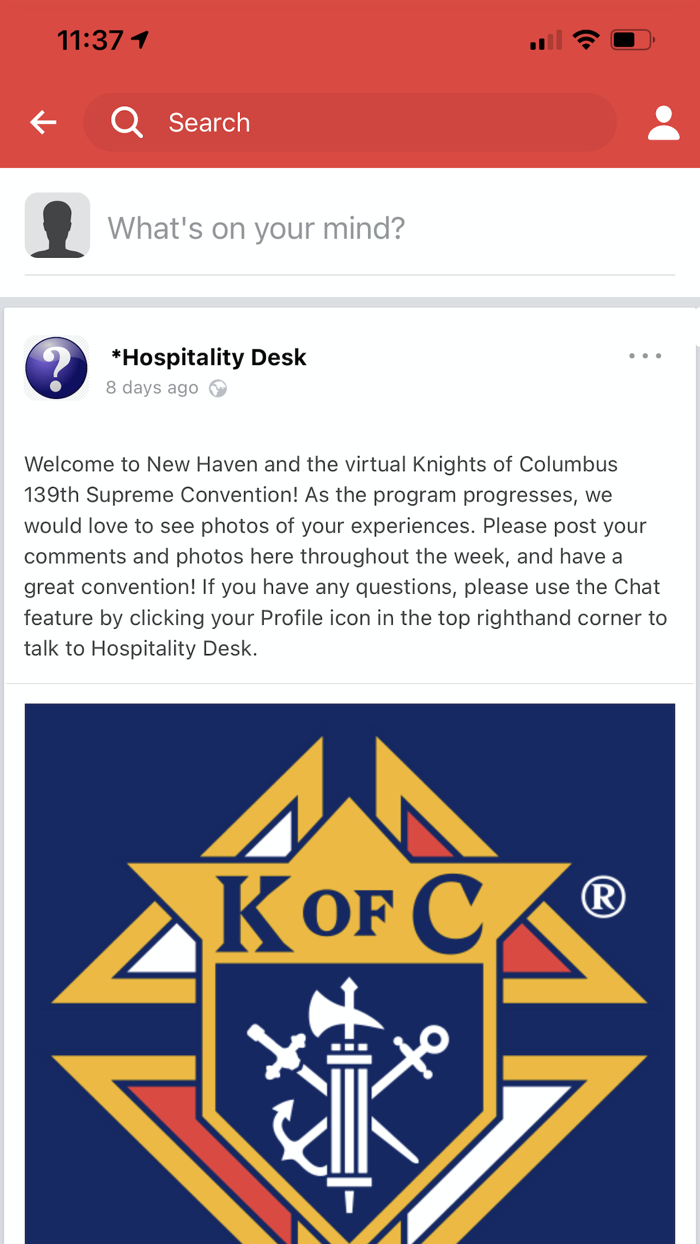Tap the back arrow to return
Screen dimensions: 700x1244
click(42, 122)
